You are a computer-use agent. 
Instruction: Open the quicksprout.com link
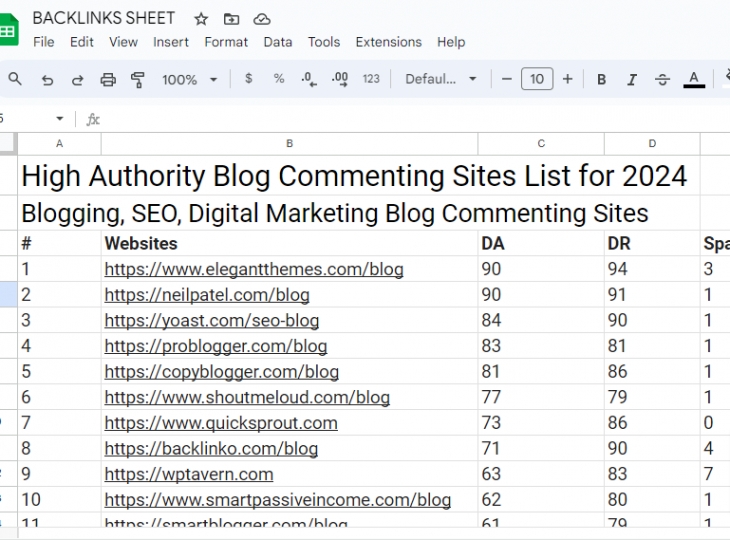[221, 423]
